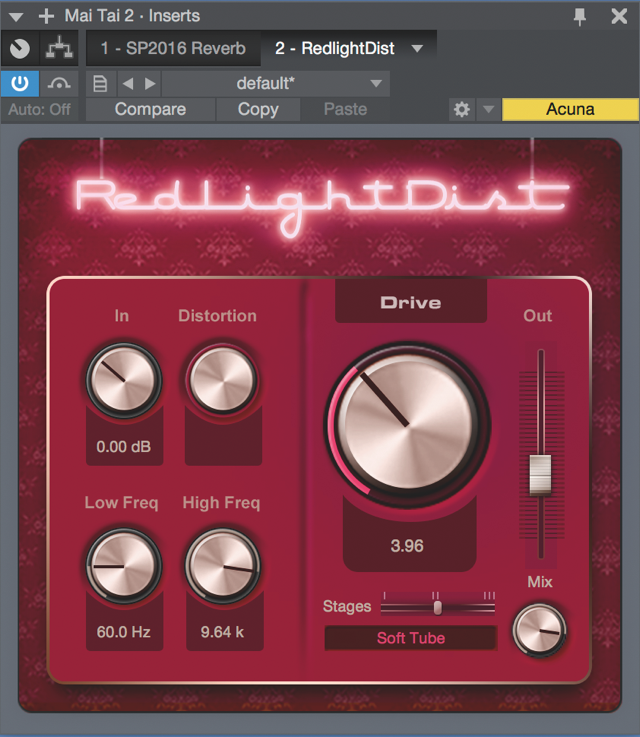Open the micro-view knob icon in header

[20, 48]
